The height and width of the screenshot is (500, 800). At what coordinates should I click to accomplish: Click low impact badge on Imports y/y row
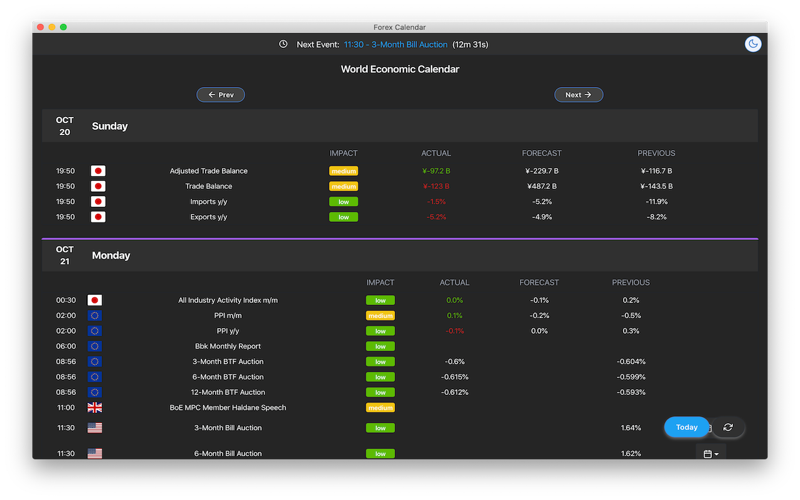click(343, 202)
